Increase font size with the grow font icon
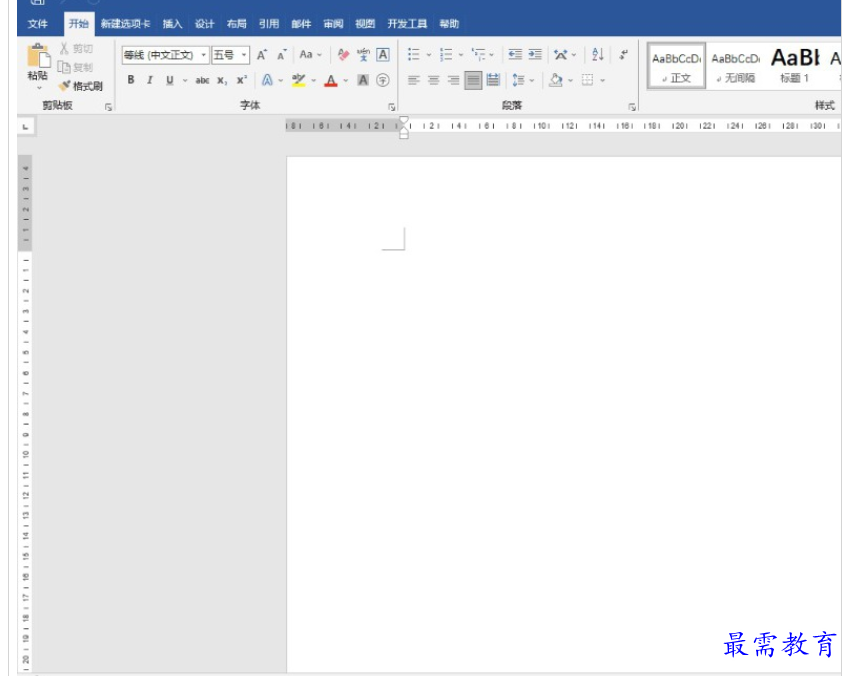Screen dimensions: 845x676 262,55
